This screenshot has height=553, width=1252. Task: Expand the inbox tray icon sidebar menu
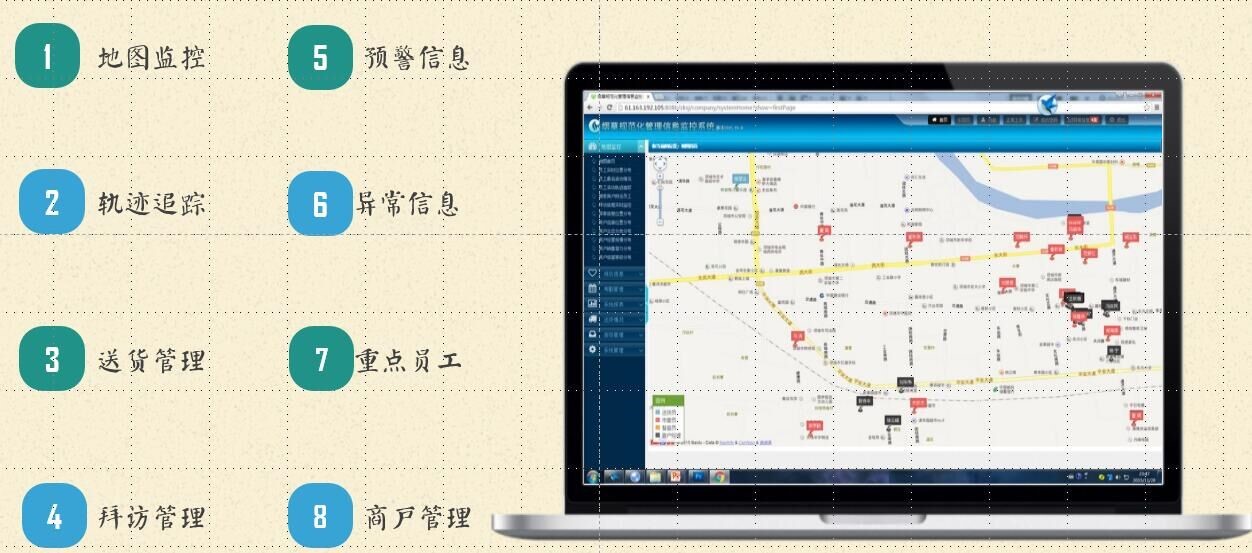click(x=593, y=334)
